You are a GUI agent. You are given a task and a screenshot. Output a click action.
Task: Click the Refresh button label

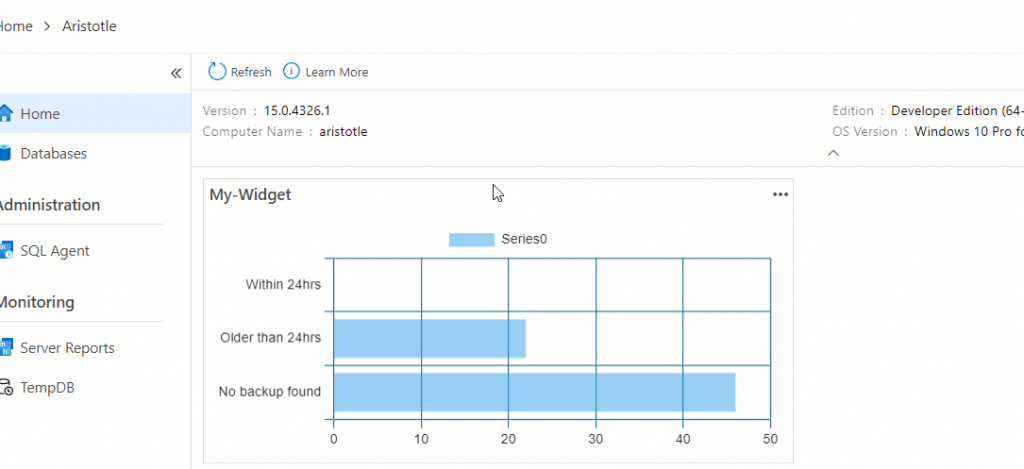coord(251,72)
